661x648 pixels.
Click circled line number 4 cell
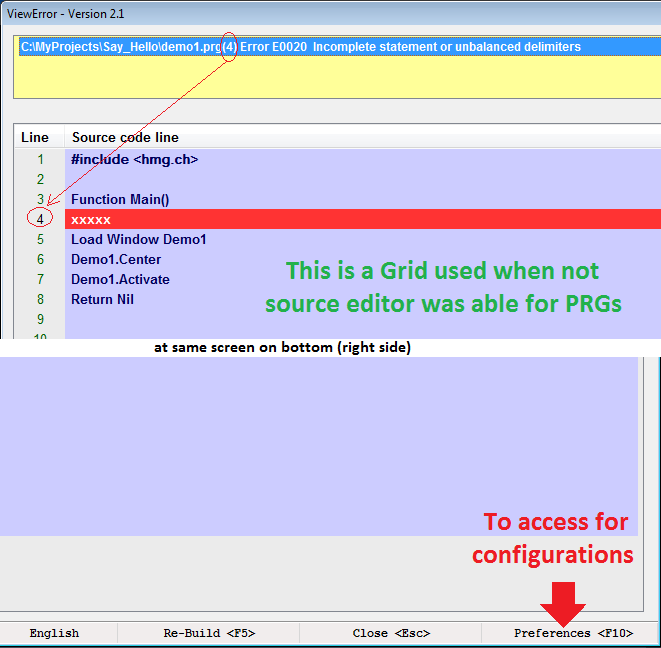pos(40,219)
